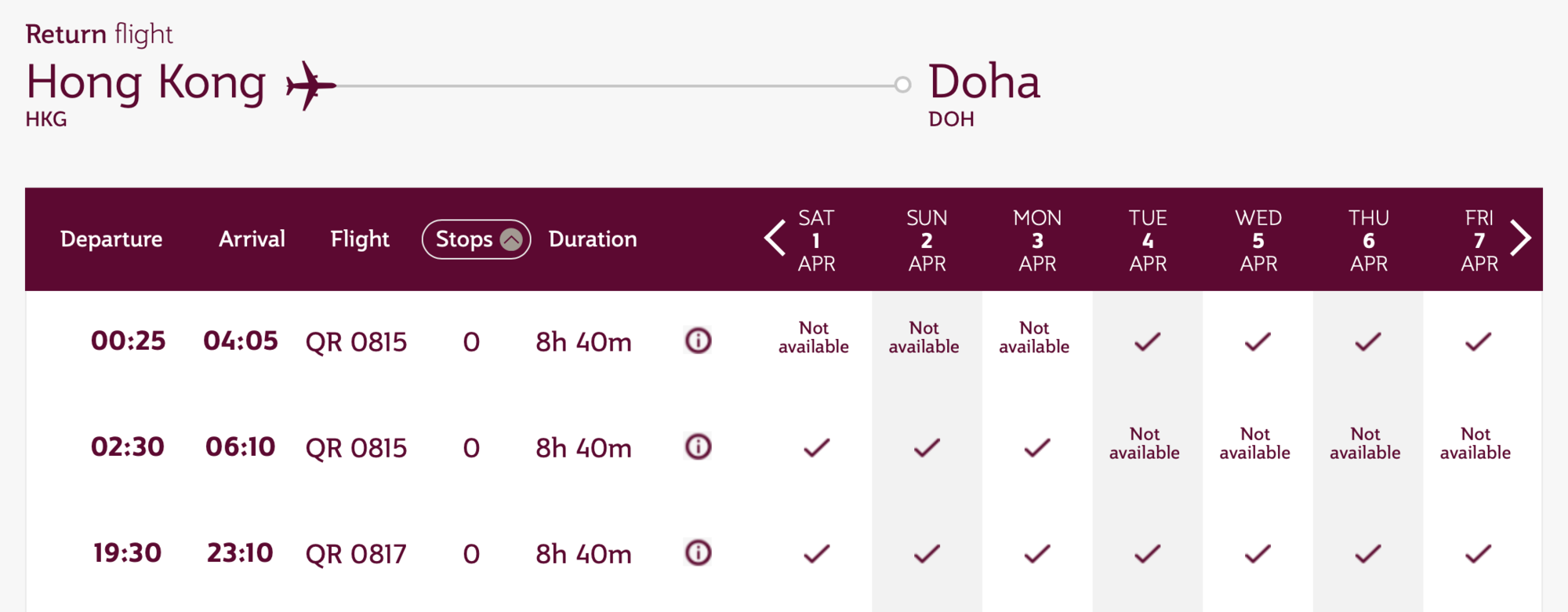Select 00:25 flight on Tuesday 4 April

(1147, 341)
